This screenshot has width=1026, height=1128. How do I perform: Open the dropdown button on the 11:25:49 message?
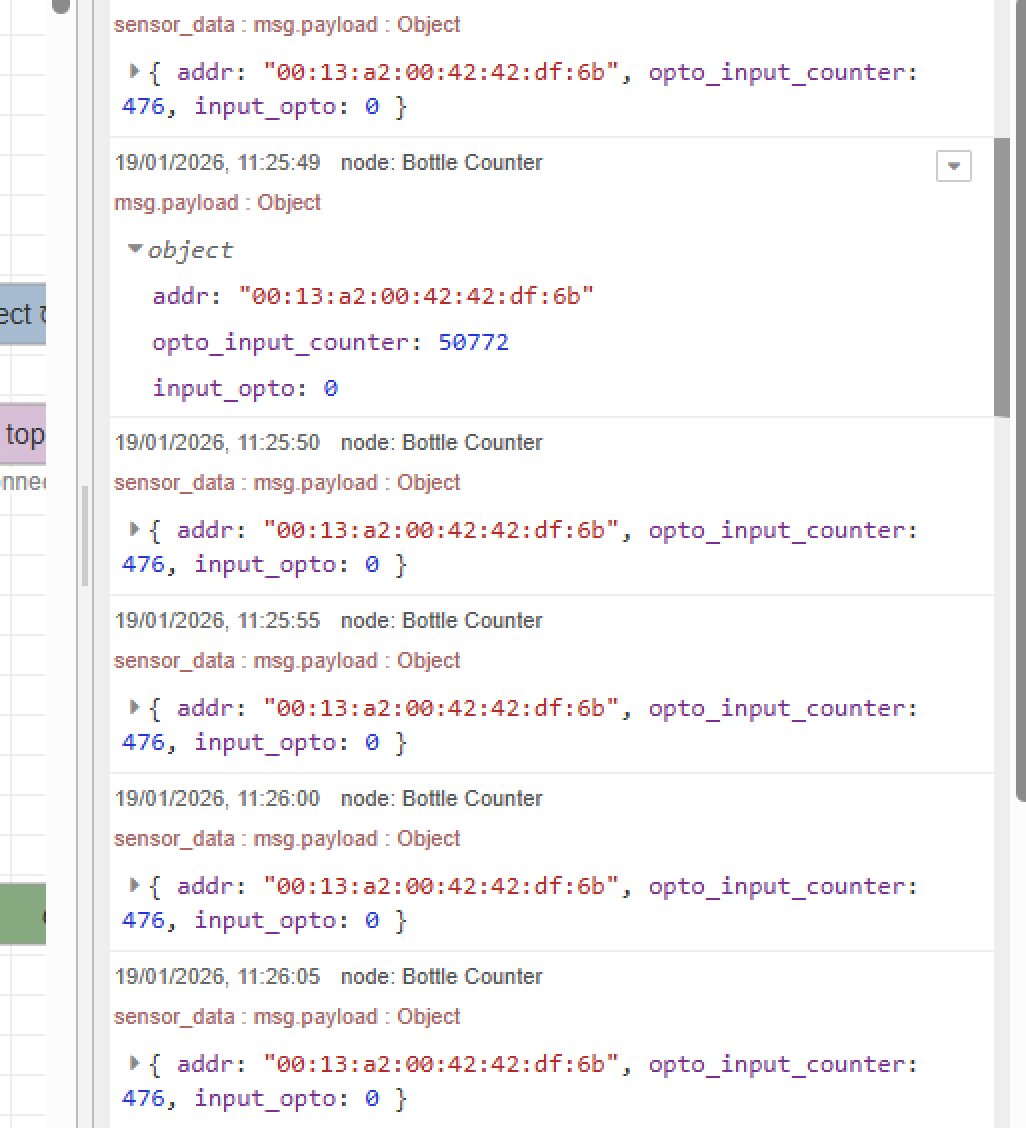[953, 166]
